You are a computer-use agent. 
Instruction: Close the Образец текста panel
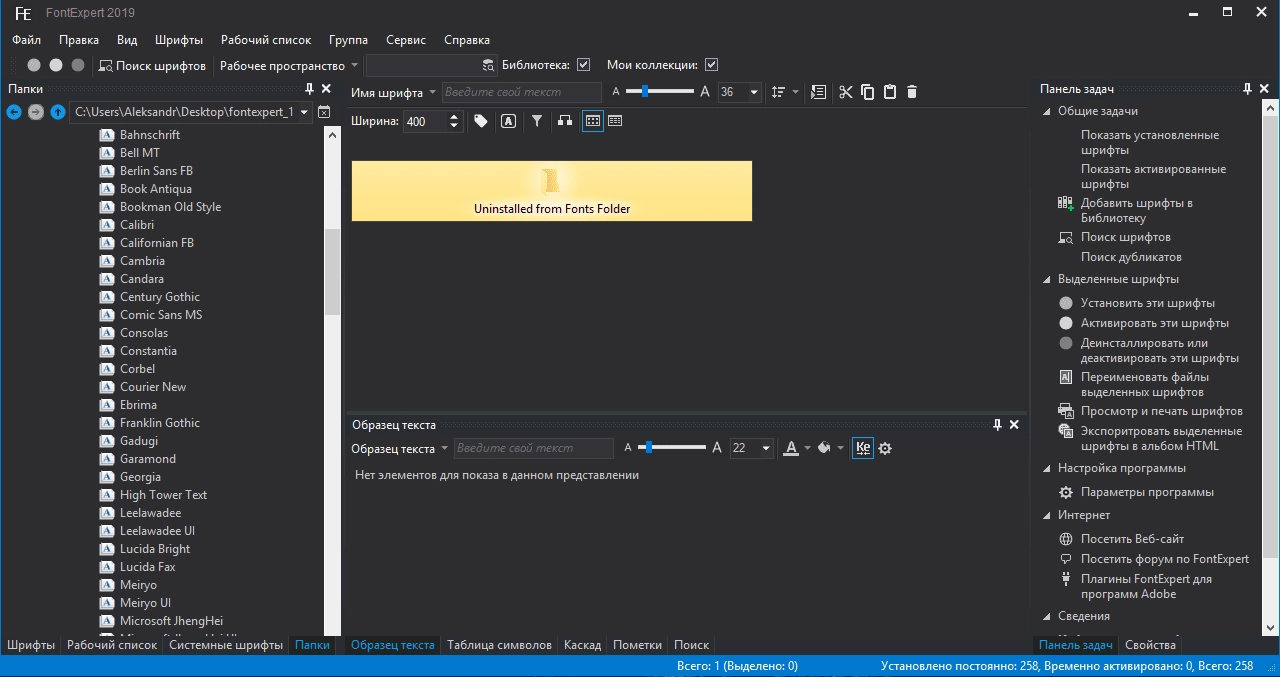pos(1015,425)
